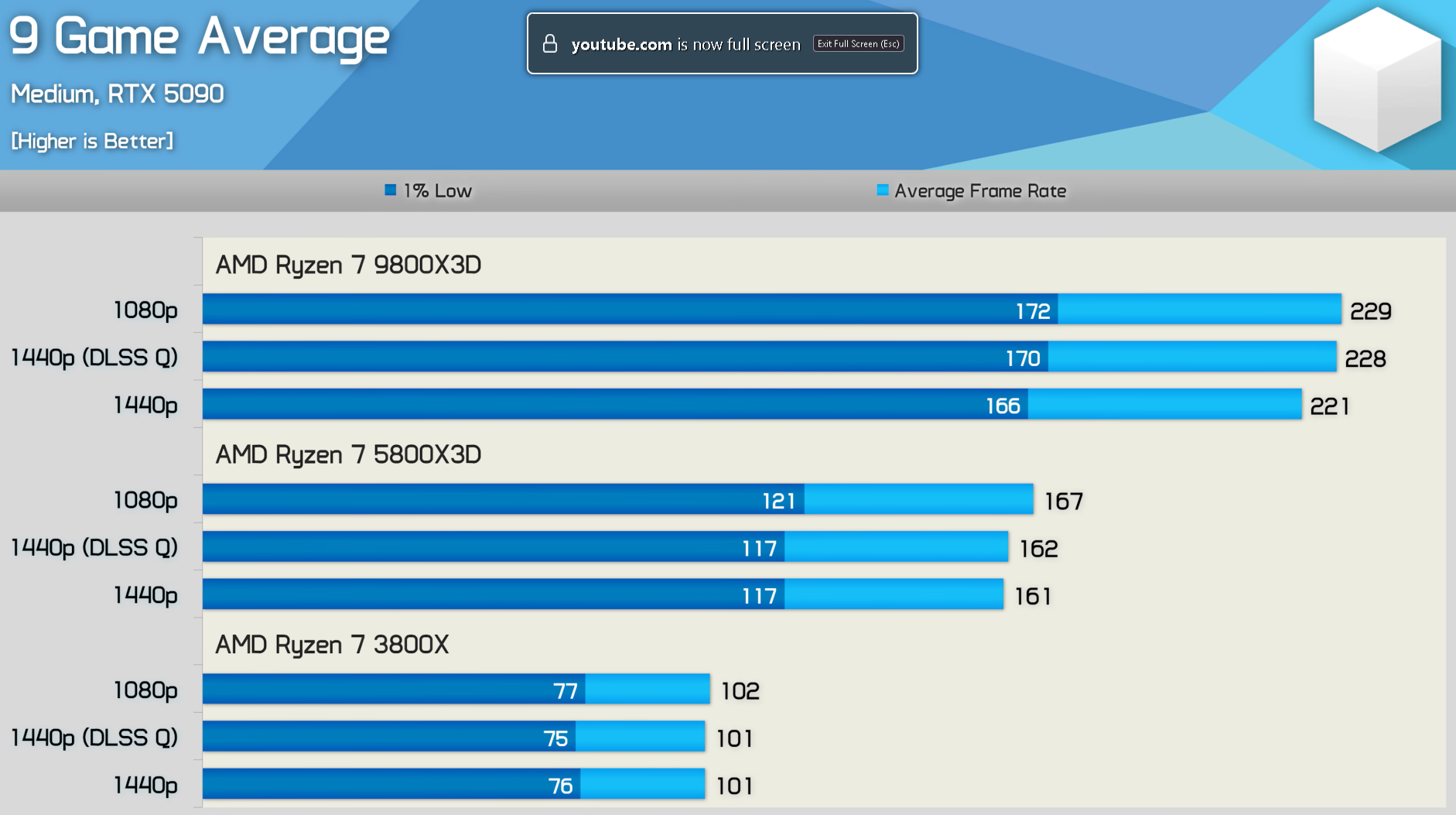Click the 102 average value
The width and height of the screenshot is (1456, 815).
[x=740, y=690]
